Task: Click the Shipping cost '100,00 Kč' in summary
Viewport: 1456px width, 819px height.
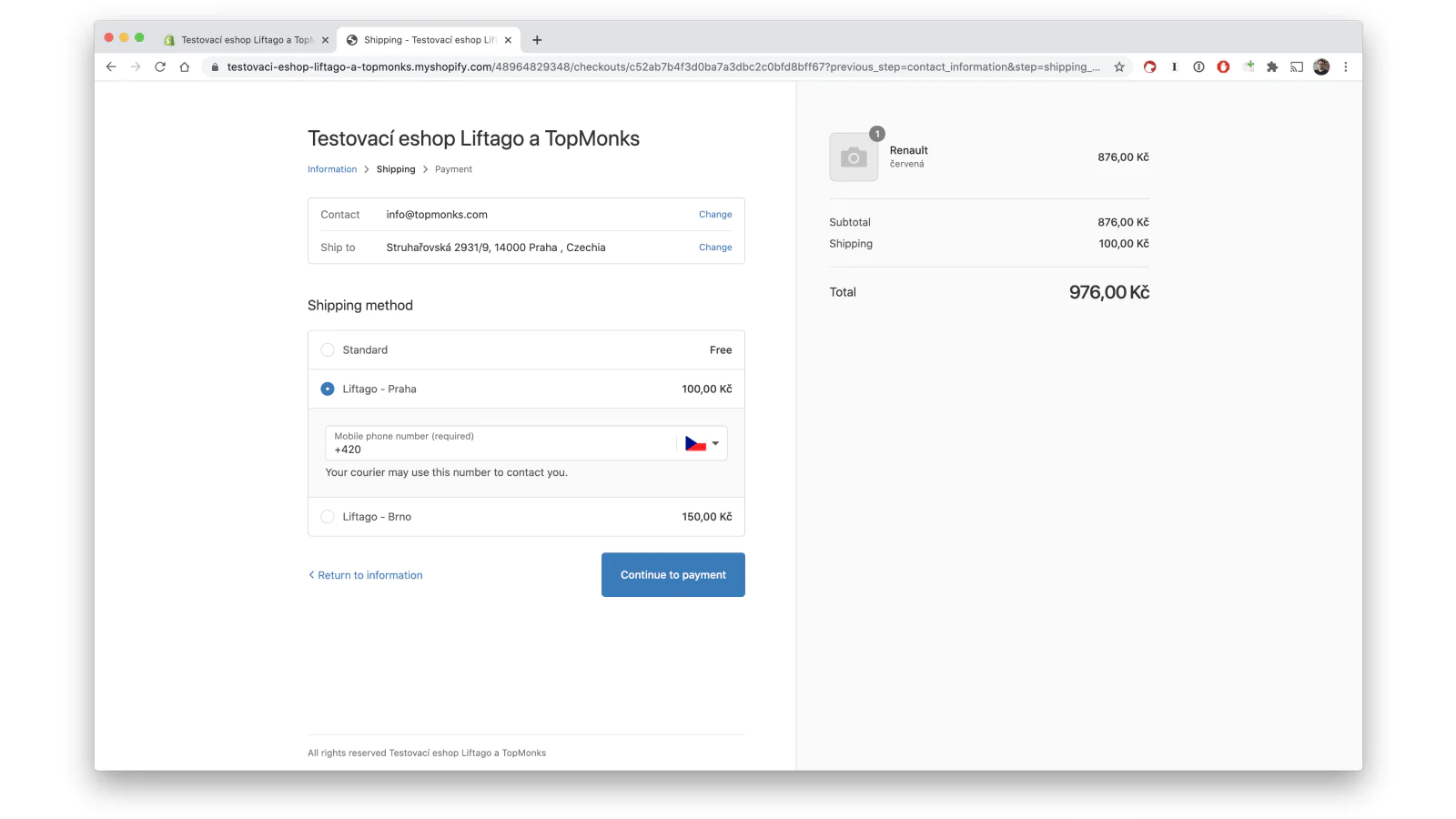Action: click(1124, 244)
